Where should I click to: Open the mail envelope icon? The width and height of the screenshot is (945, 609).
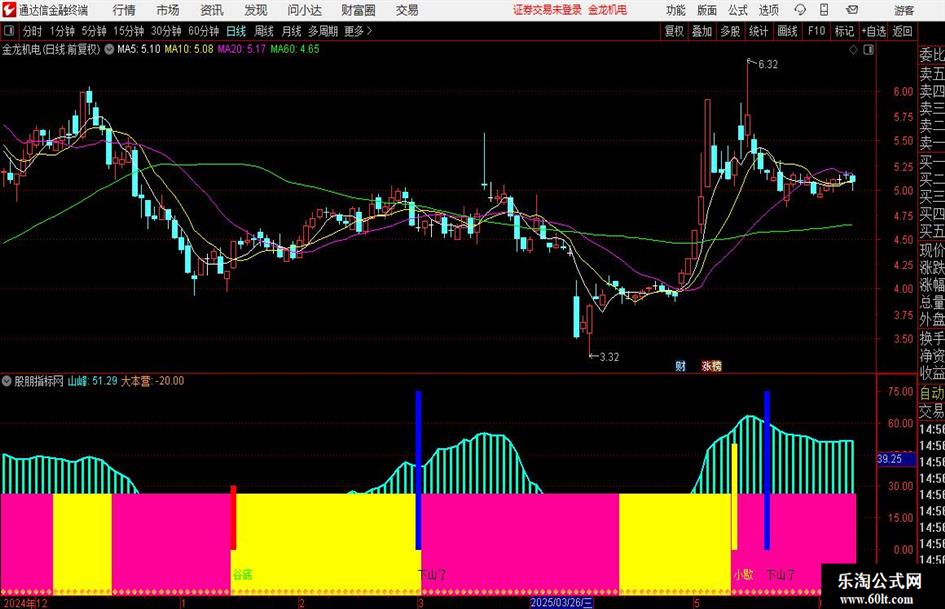point(852,10)
